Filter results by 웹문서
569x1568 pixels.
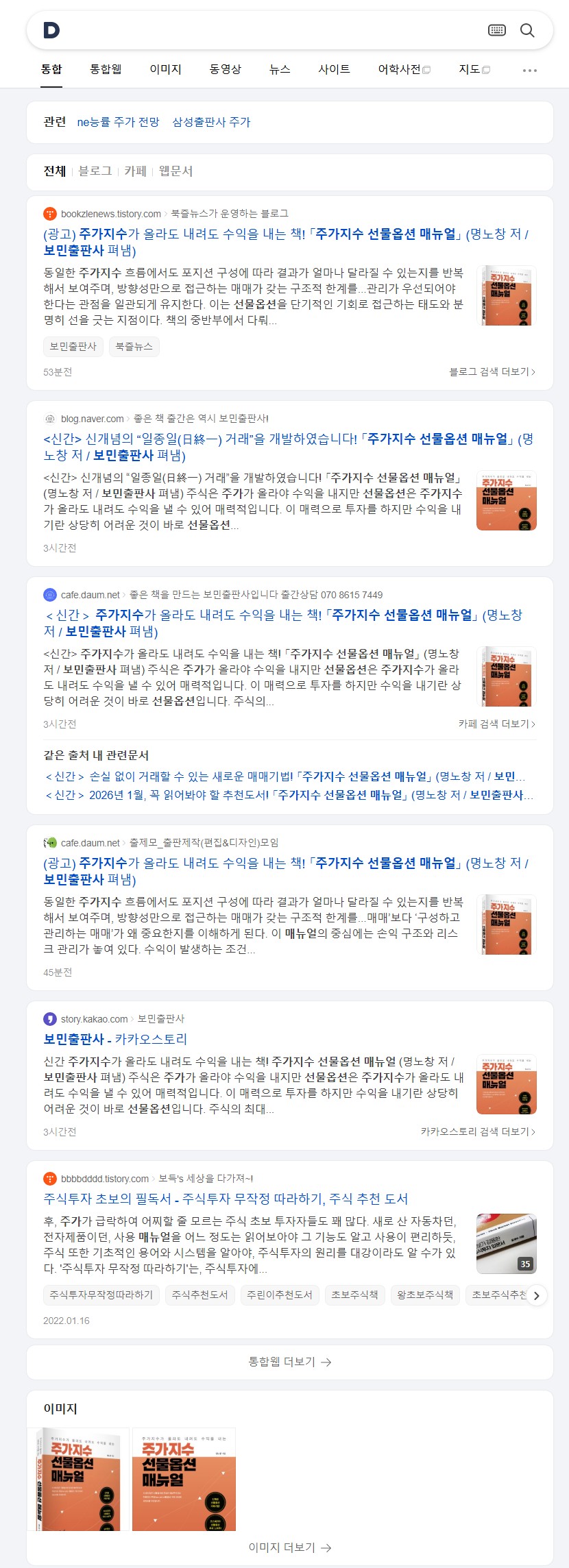click(x=176, y=171)
